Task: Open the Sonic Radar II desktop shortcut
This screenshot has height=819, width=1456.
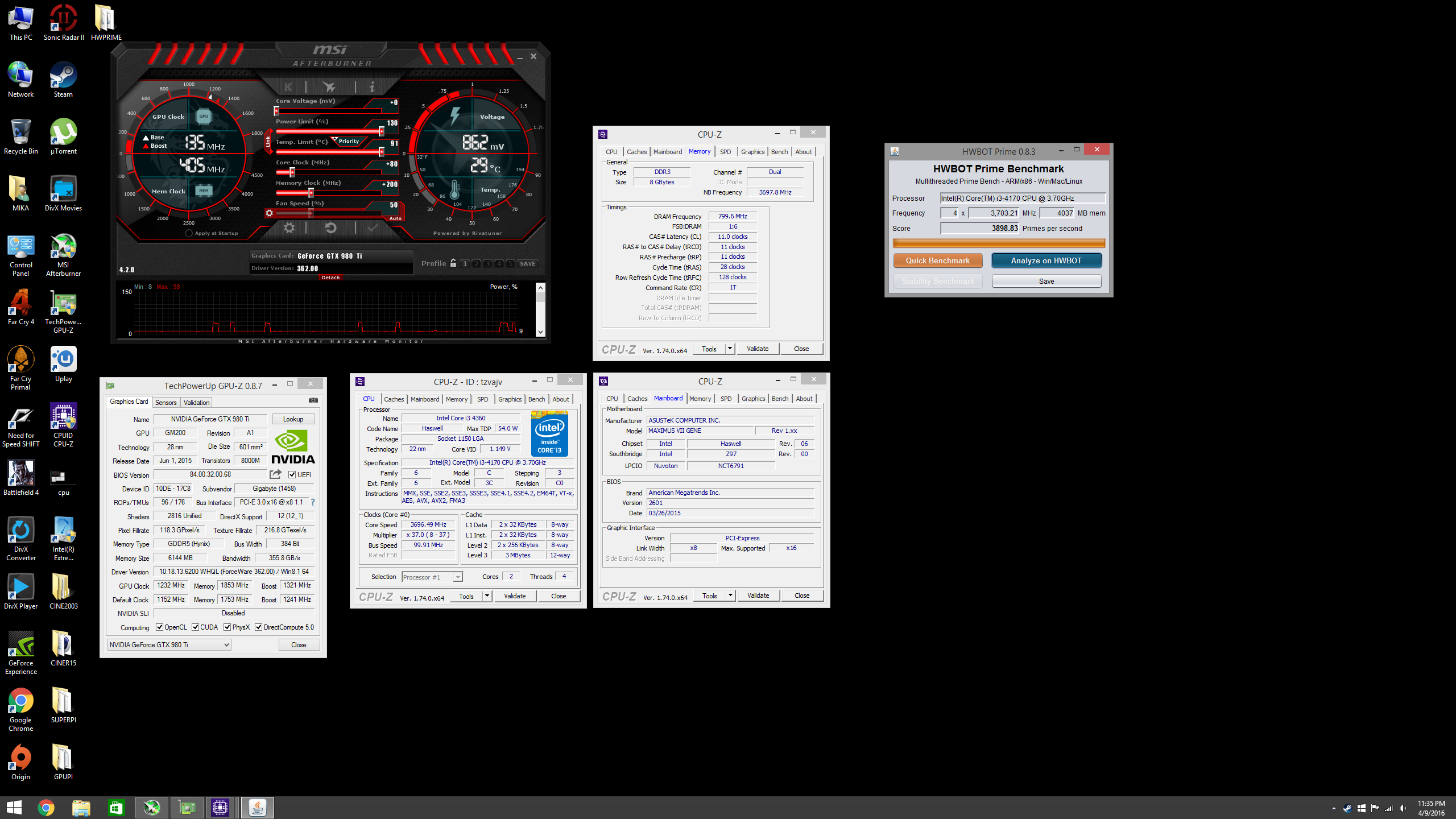Action: [63, 23]
